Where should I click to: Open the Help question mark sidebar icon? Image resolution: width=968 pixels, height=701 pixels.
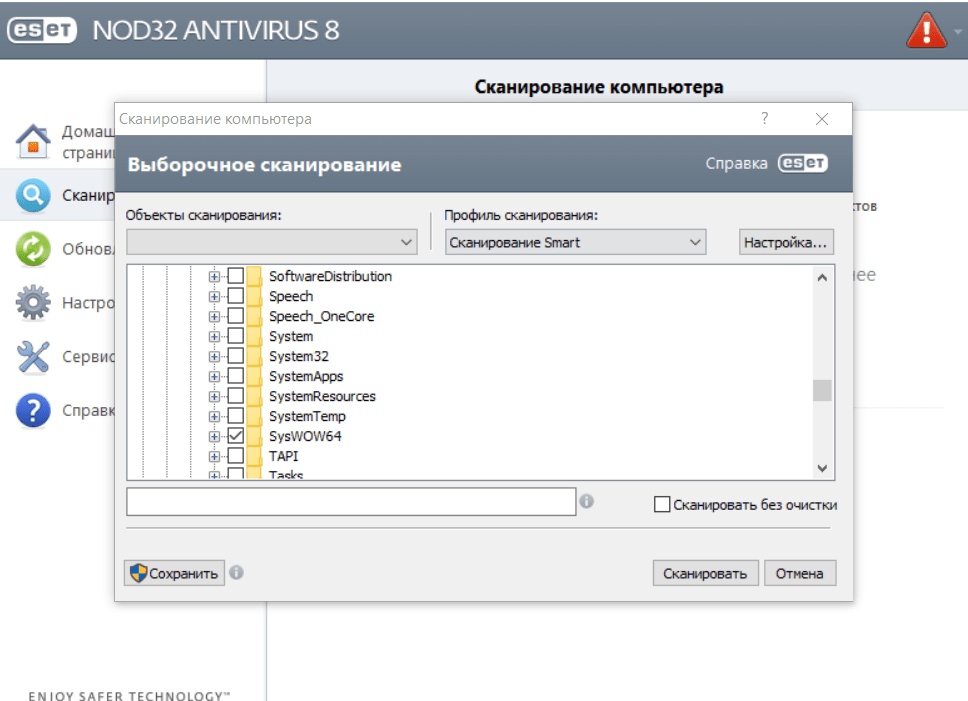tap(33, 410)
